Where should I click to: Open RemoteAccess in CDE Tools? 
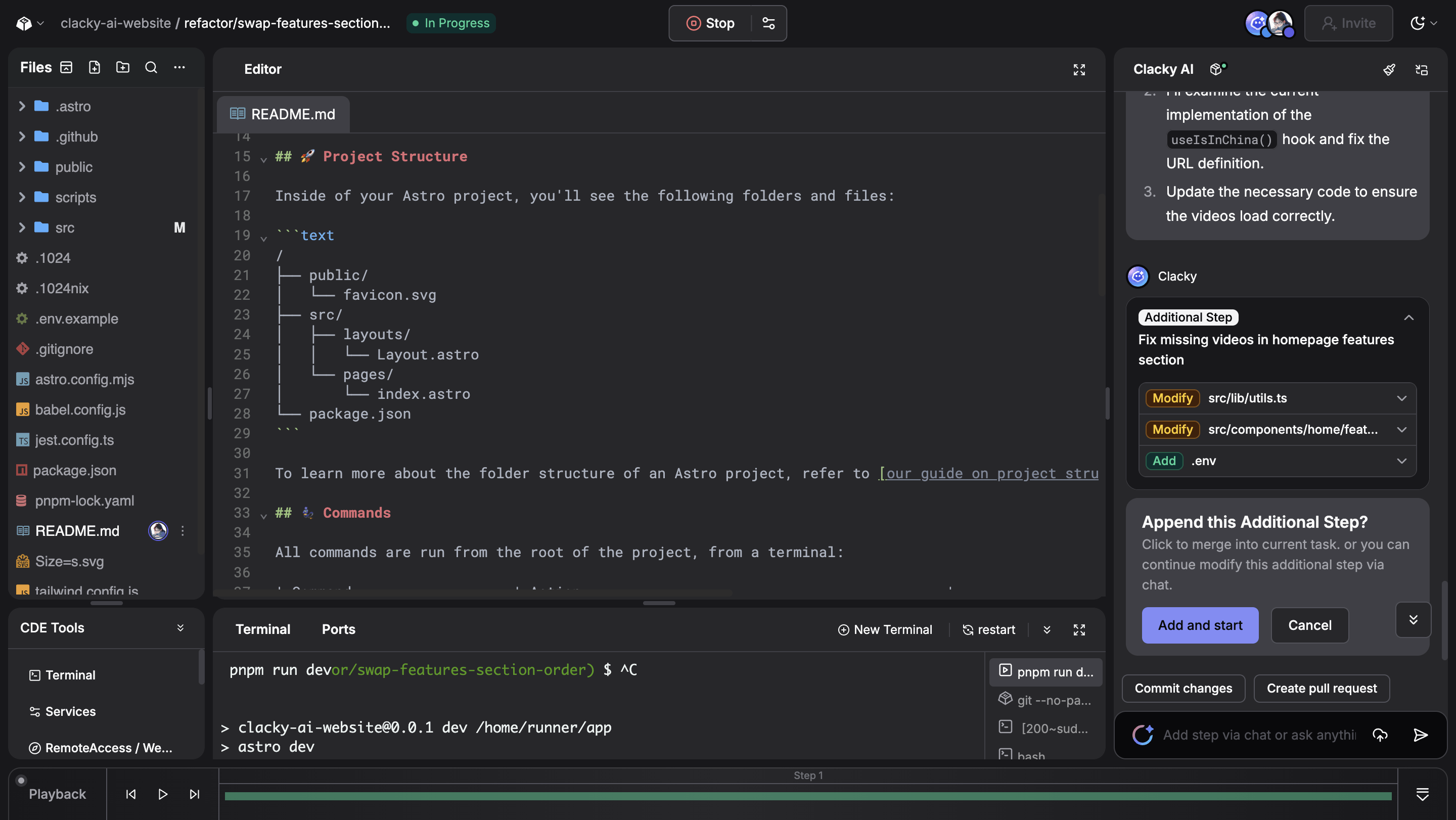(x=101, y=748)
